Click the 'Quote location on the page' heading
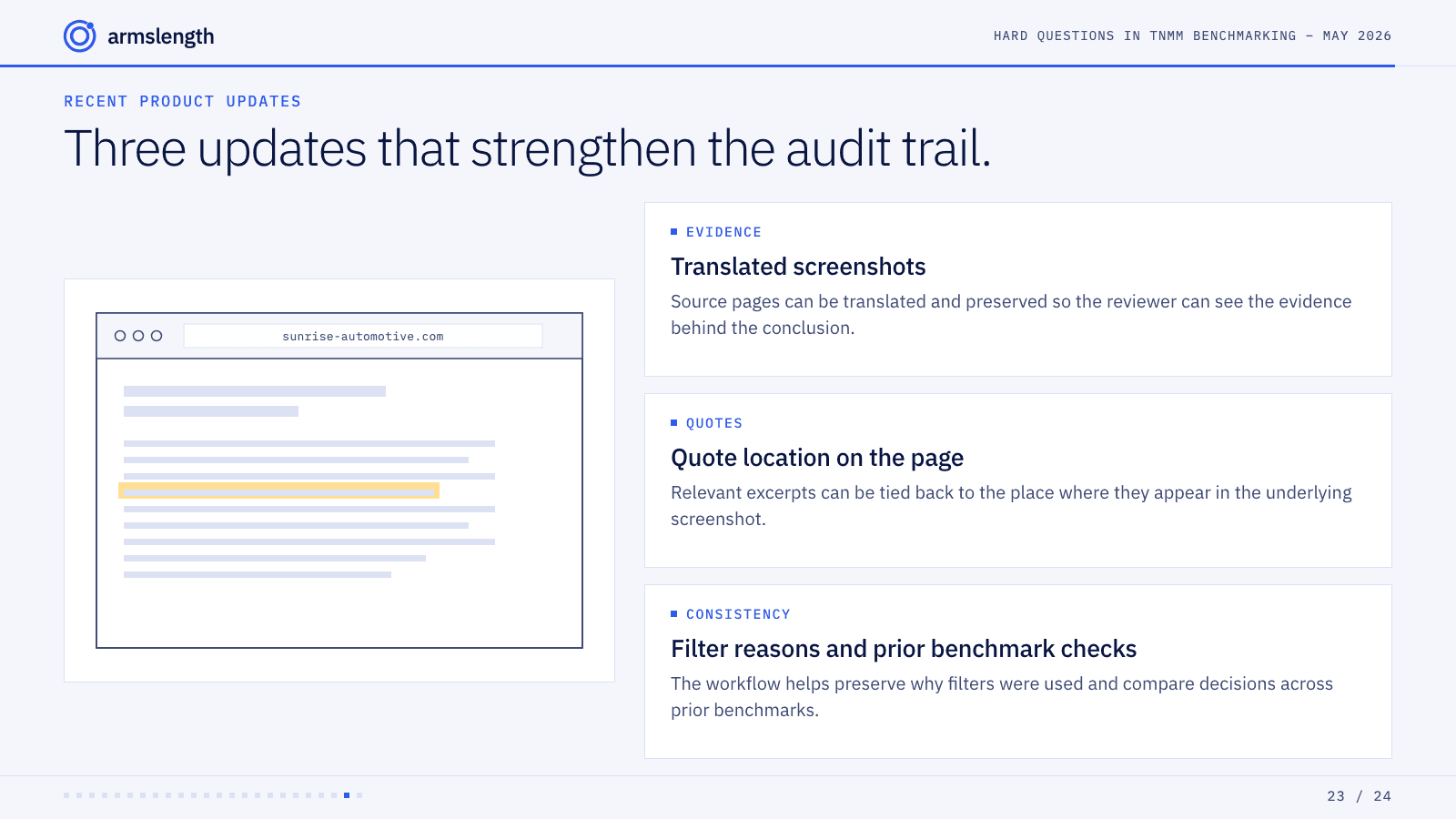This screenshot has height=819, width=1456. coord(817,458)
